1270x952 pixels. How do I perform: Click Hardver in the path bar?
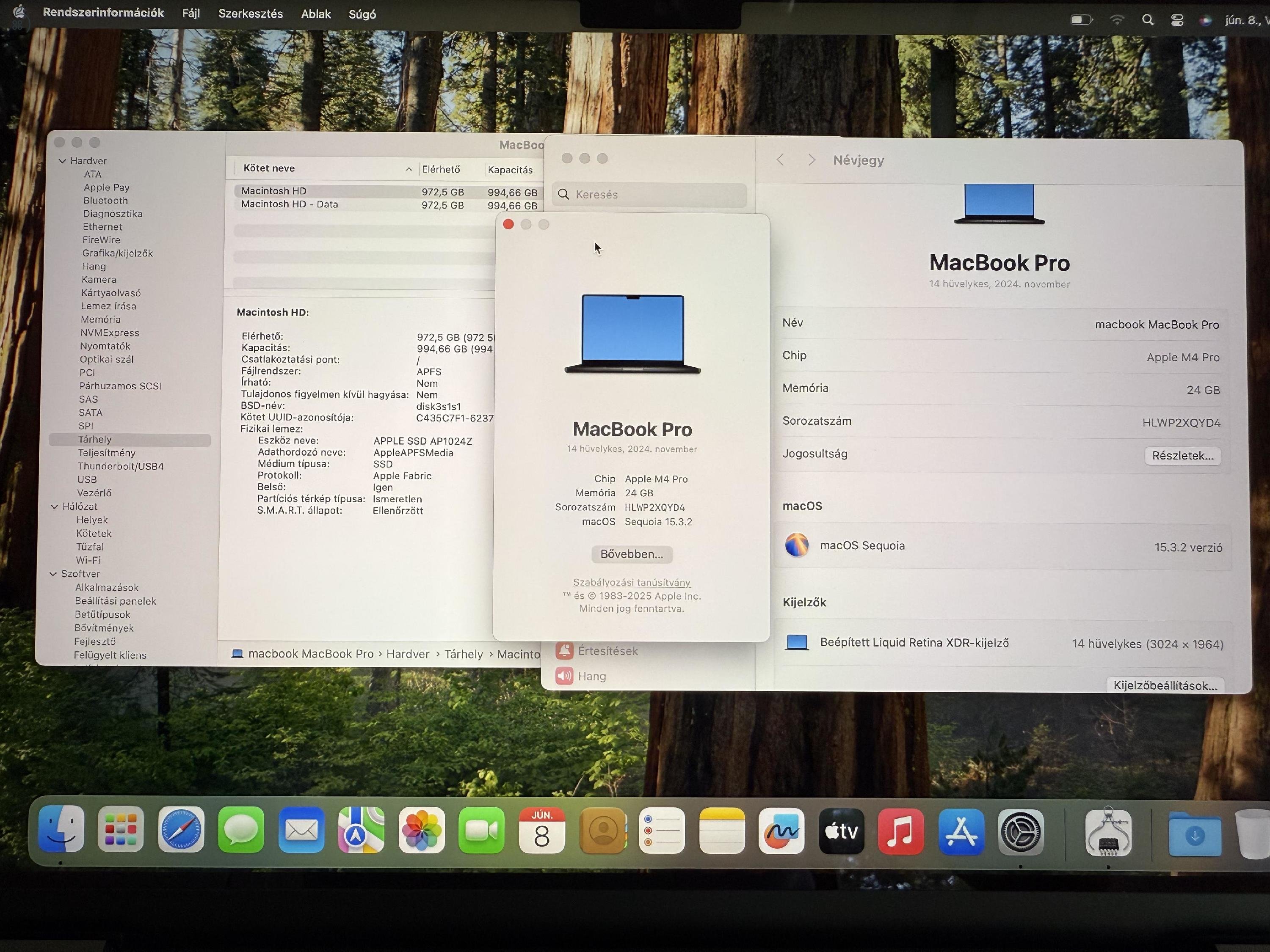[408, 654]
